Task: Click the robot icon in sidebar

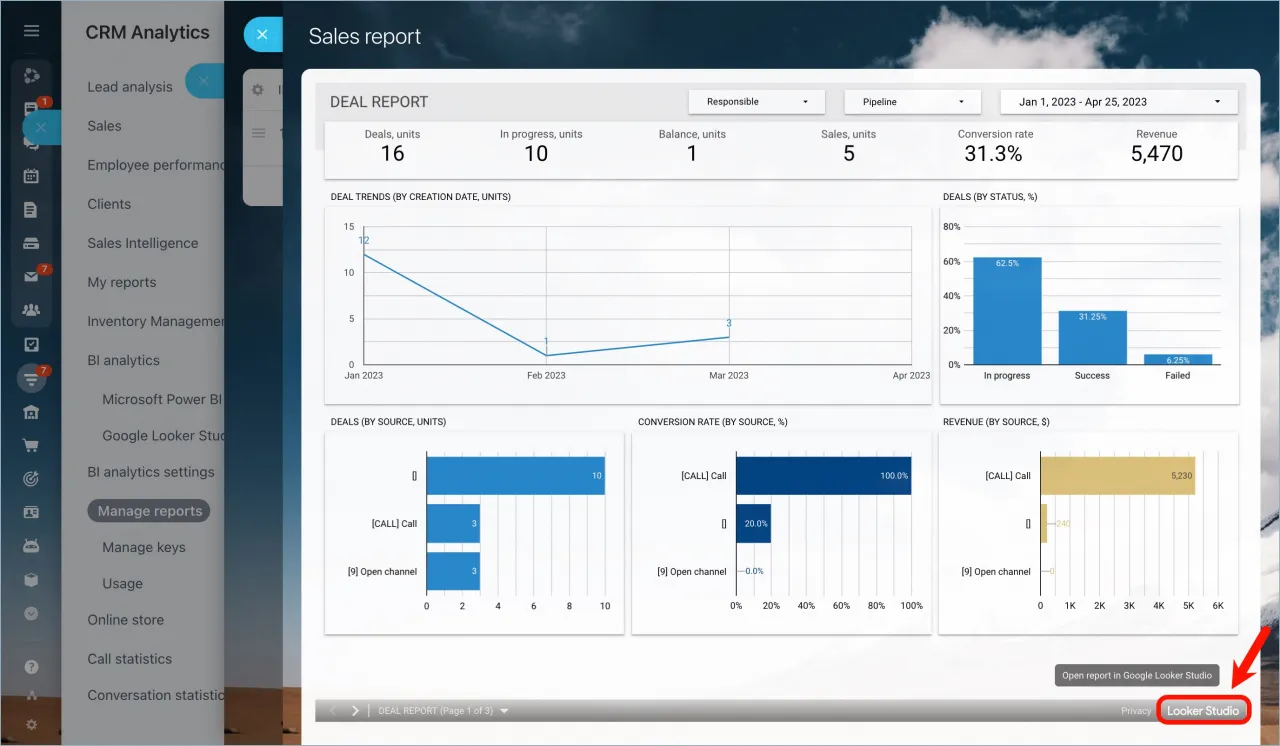Action: [x=31, y=546]
